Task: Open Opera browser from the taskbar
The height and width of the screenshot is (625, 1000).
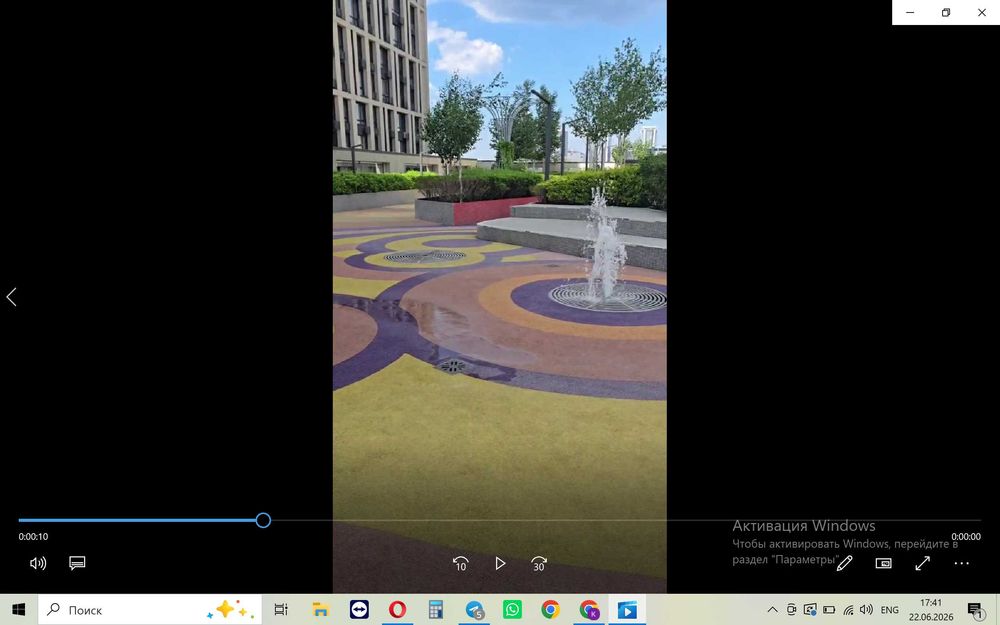Action: 397,610
